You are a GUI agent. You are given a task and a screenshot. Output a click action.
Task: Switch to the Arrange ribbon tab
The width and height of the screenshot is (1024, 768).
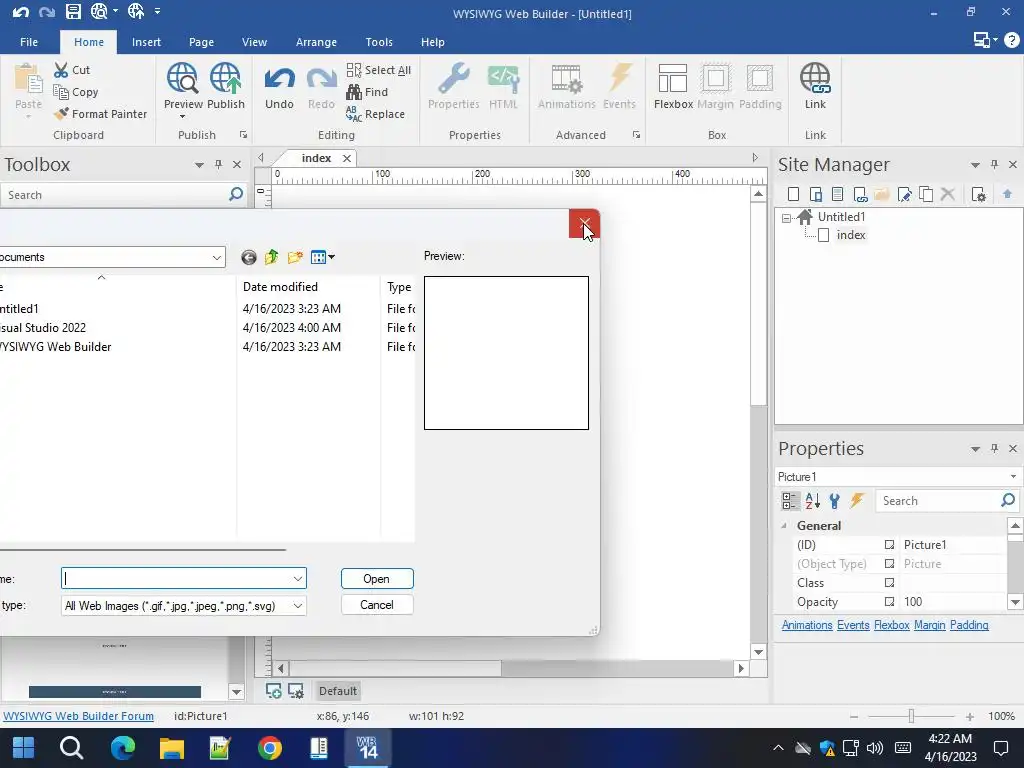coord(316,42)
